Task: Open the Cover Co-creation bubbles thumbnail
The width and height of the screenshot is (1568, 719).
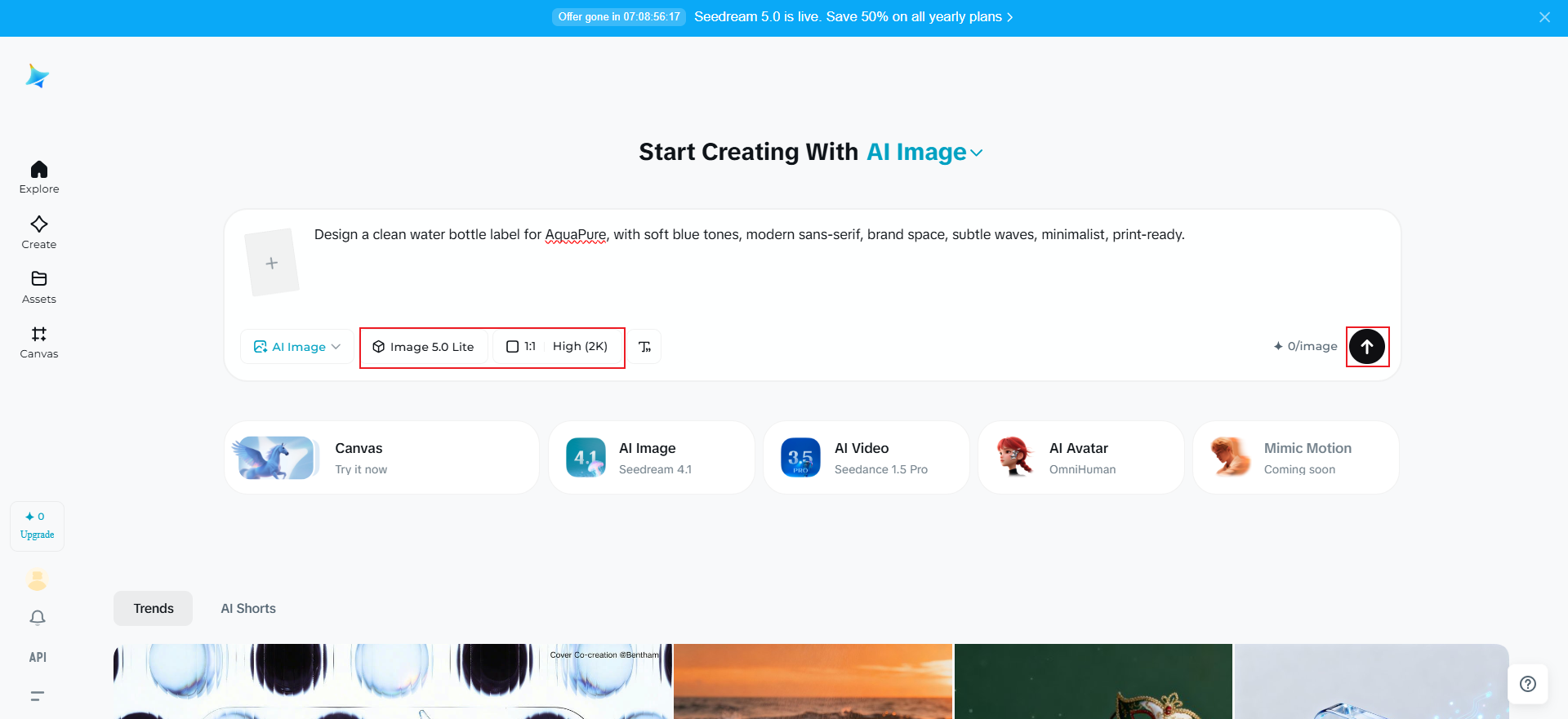Action: coord(393,681)
